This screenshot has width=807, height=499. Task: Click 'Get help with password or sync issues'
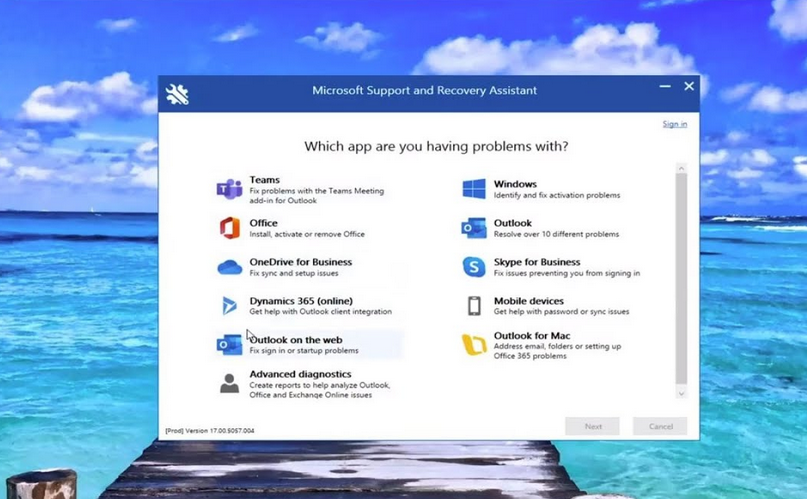[x=562, y=311]
